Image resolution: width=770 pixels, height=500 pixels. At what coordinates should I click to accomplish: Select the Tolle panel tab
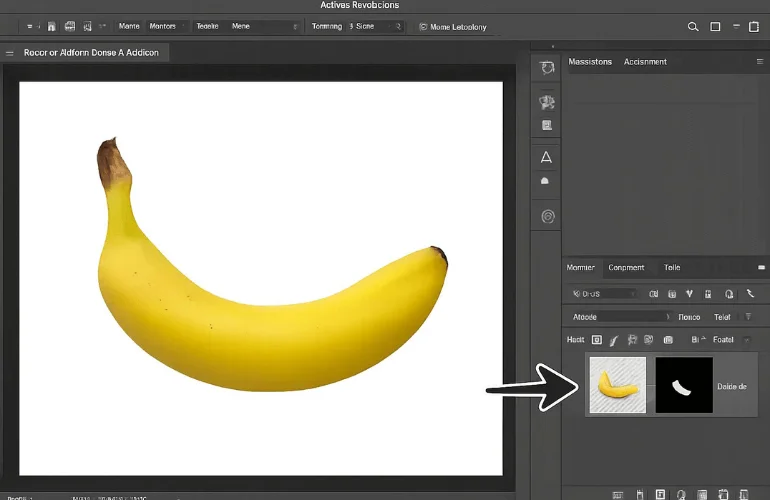672,268
